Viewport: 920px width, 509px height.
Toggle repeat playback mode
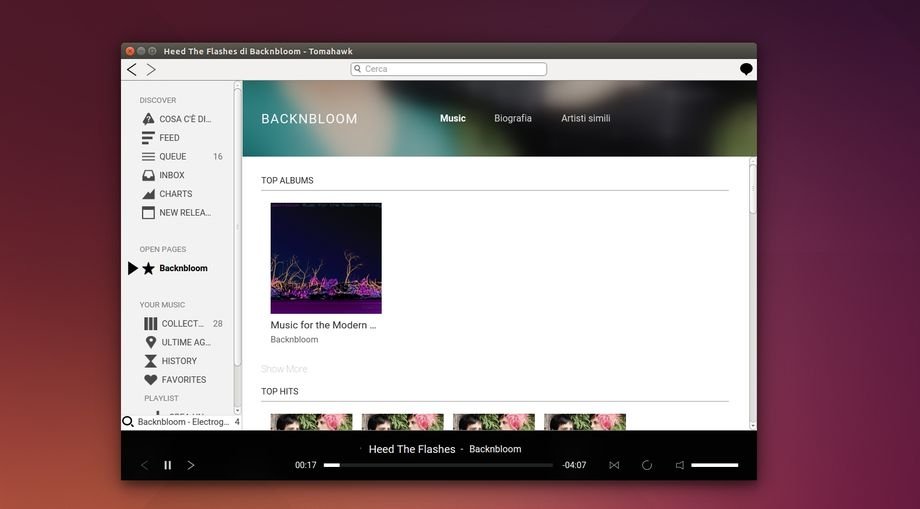tap(647, 465)
